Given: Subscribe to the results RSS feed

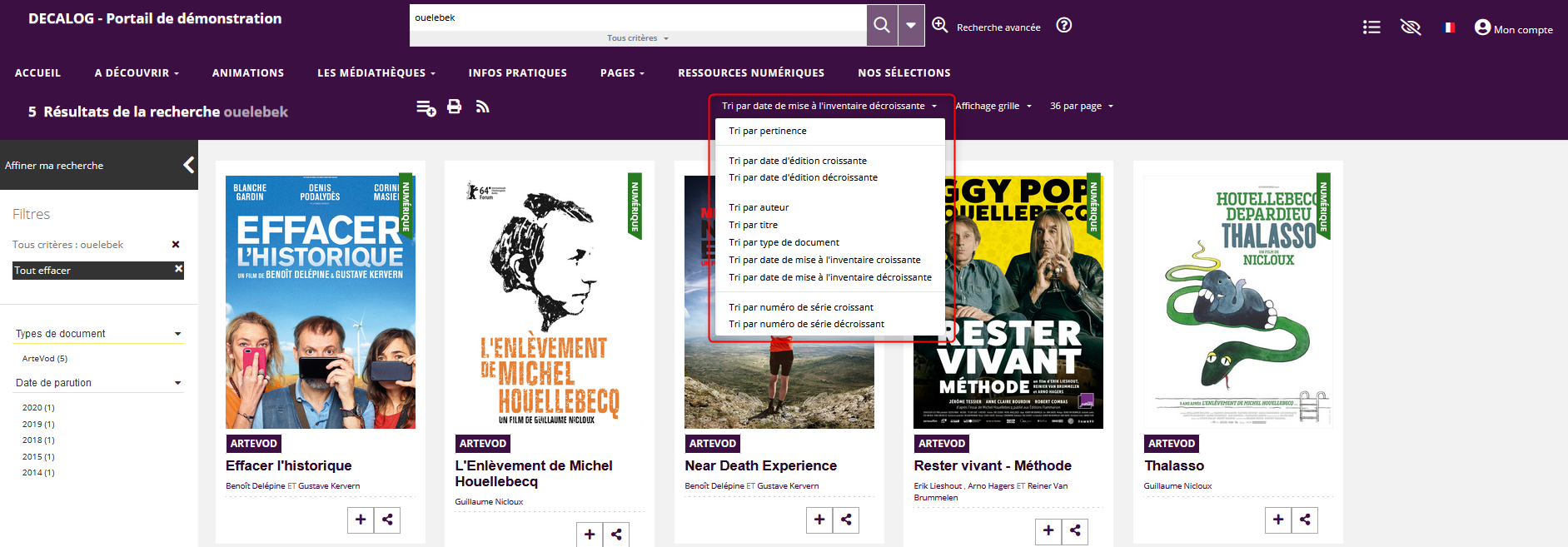Looking at the screenshot, I should (x=482, y=107).
